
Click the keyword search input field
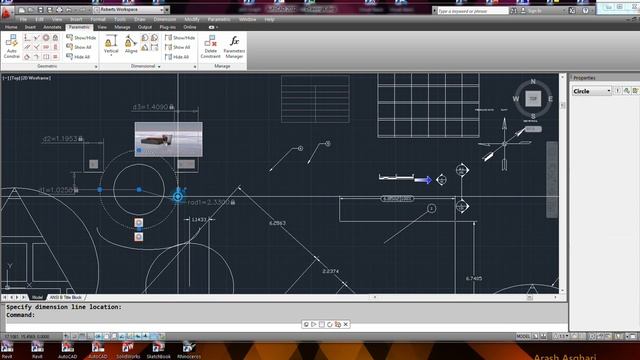coord(473,11)
